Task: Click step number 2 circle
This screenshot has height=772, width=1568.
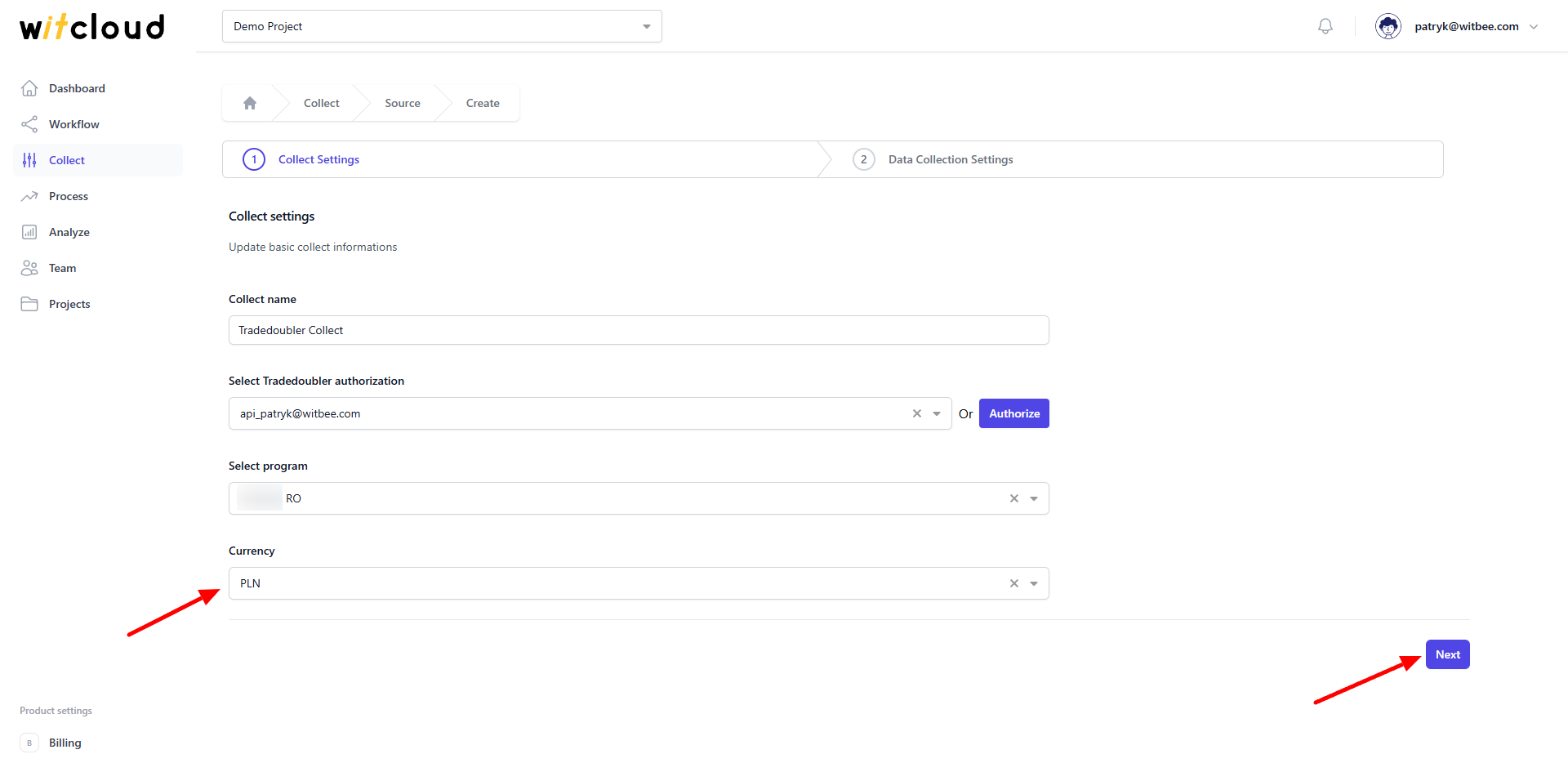Action: 864,159
